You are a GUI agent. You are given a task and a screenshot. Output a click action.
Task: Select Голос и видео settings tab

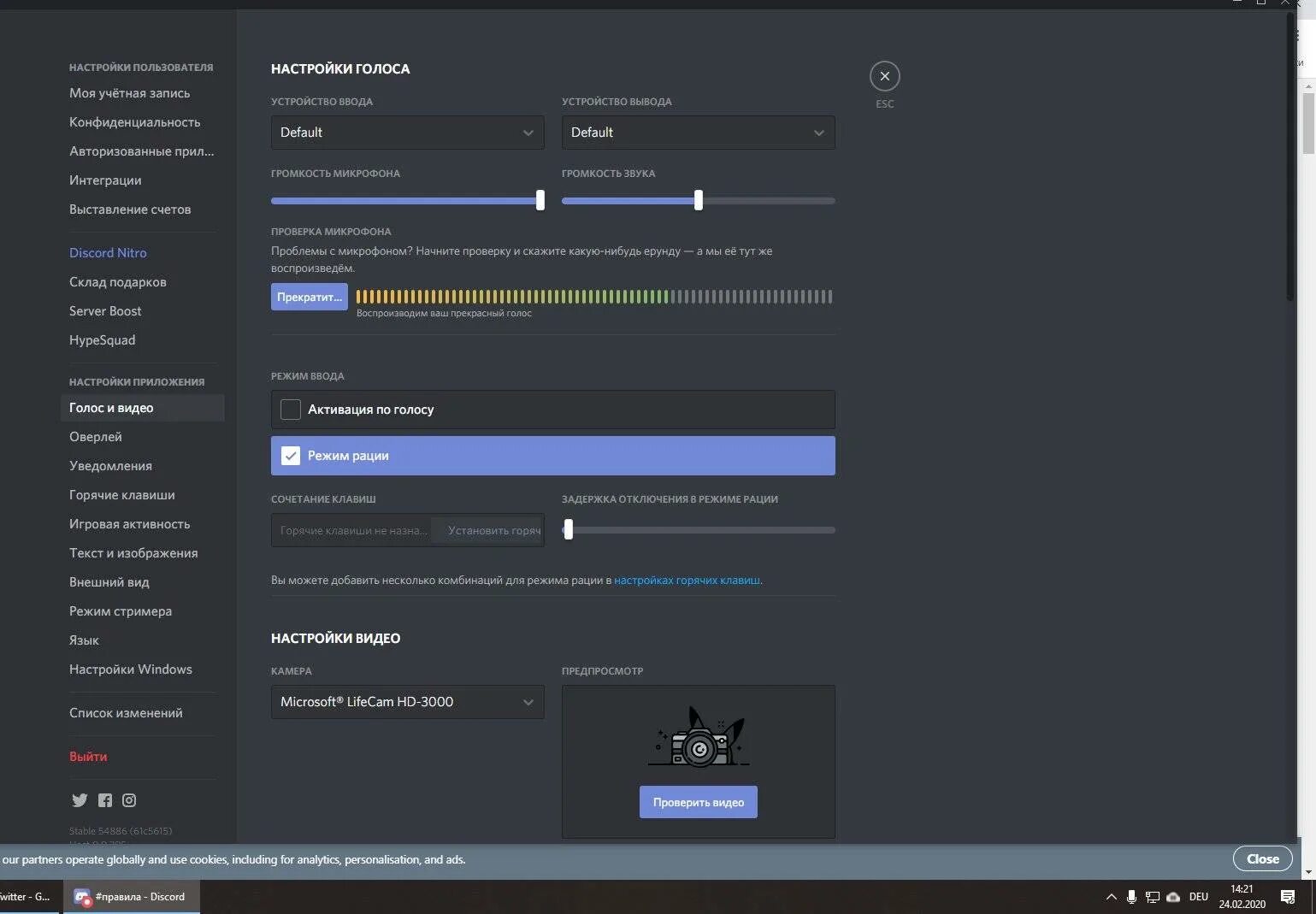[x=142, y=408]
